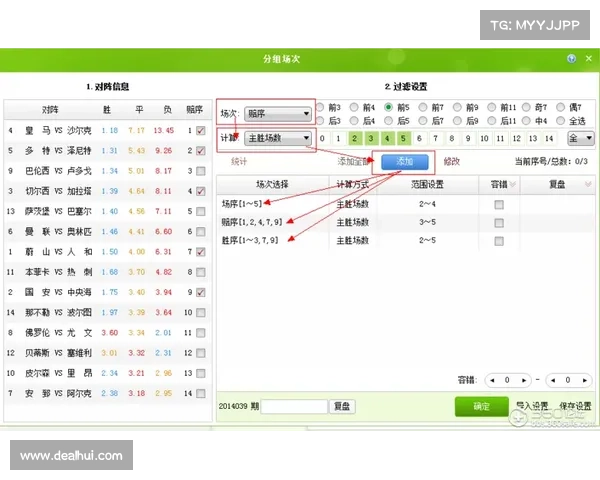Screen dimensions: 600x480
Task: Tick 容错 checkbox for 场序[1~5] row
Action: (x=499, y=203)
